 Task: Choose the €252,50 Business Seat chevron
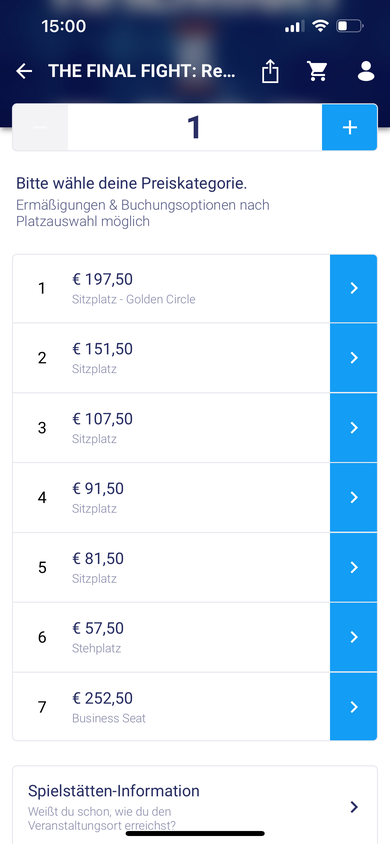[353, 707]
